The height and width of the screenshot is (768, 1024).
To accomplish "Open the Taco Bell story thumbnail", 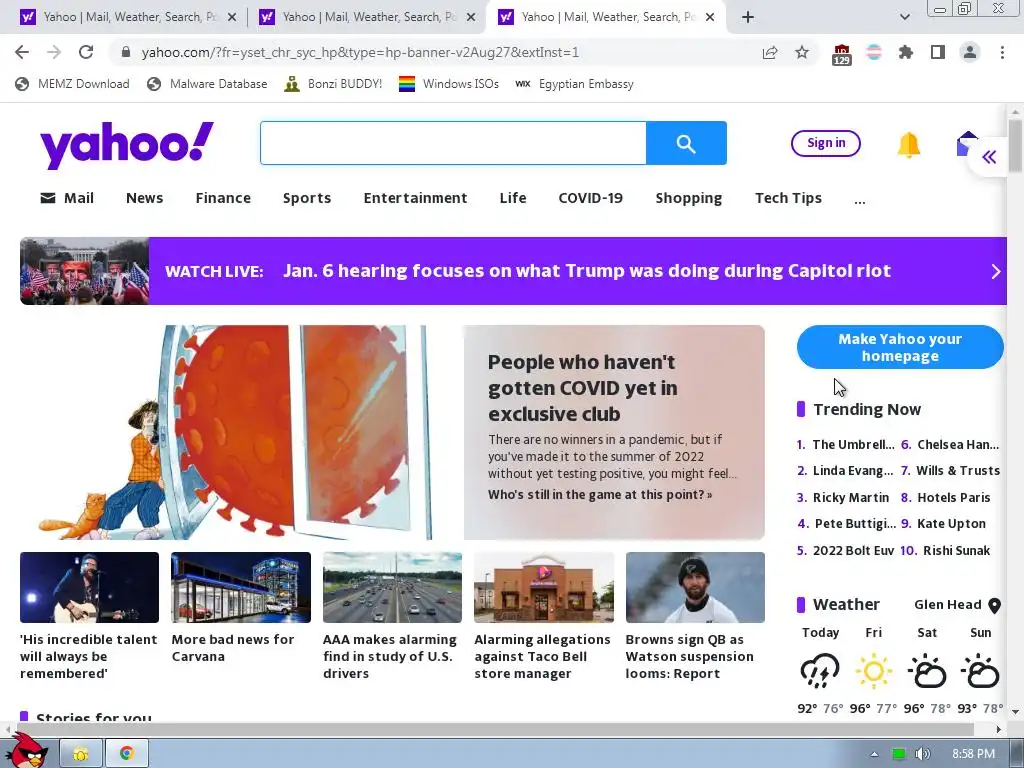I will (x=543, y=587).
